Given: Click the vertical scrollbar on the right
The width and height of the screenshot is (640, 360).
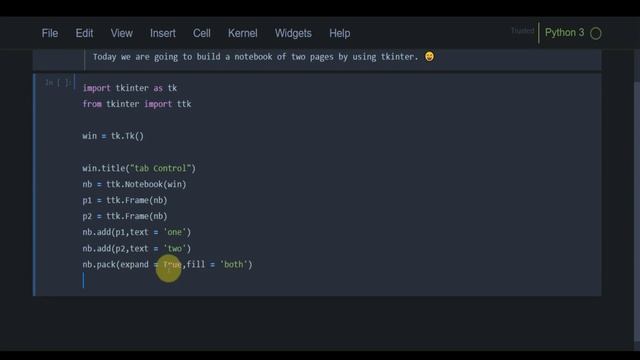Looking at the screenshot, I should (637, 212).
